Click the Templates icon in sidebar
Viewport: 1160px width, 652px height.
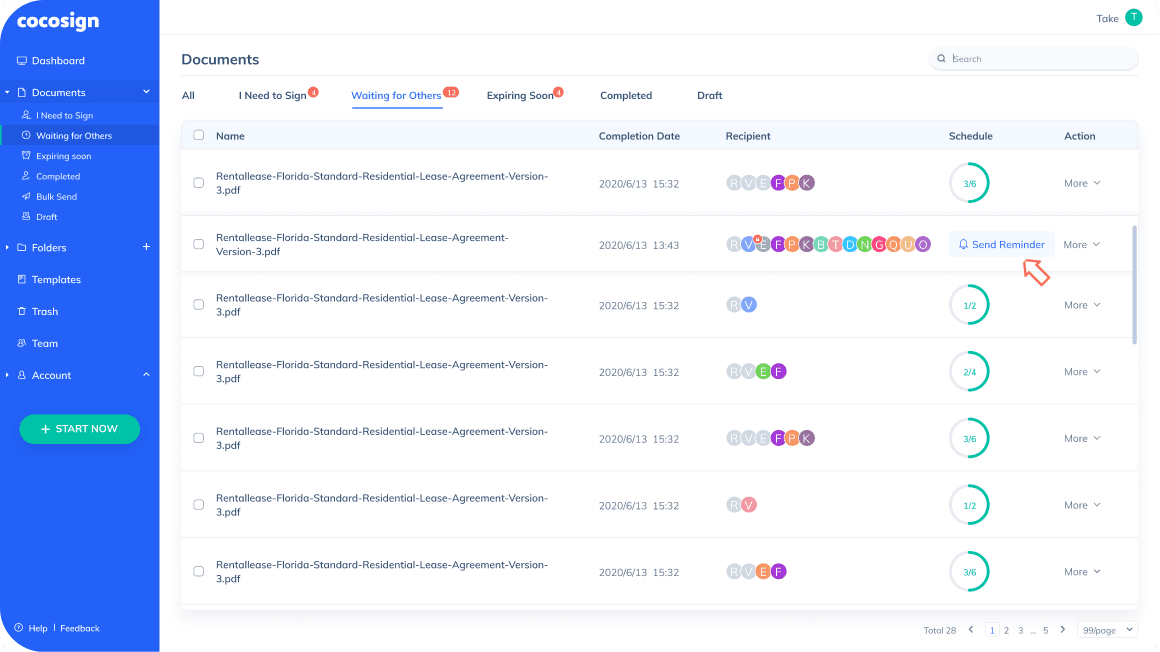pos(22,280)
